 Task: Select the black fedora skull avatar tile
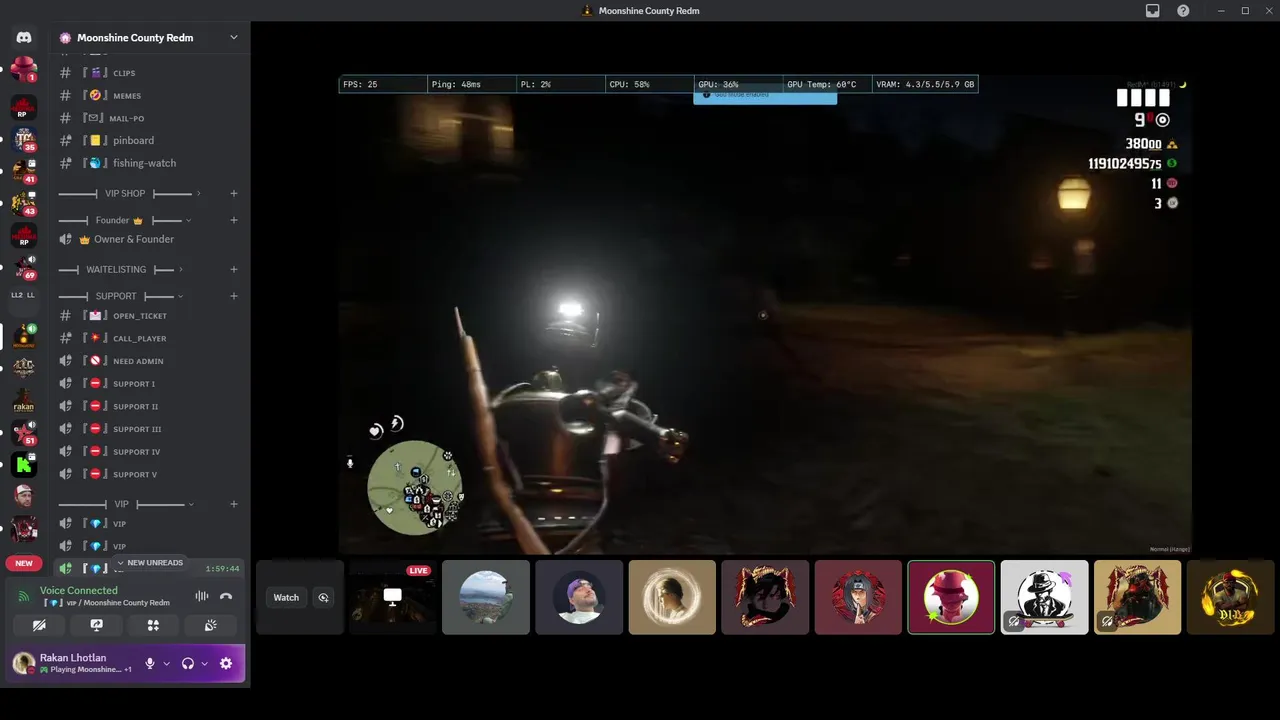coord(1044,597)
